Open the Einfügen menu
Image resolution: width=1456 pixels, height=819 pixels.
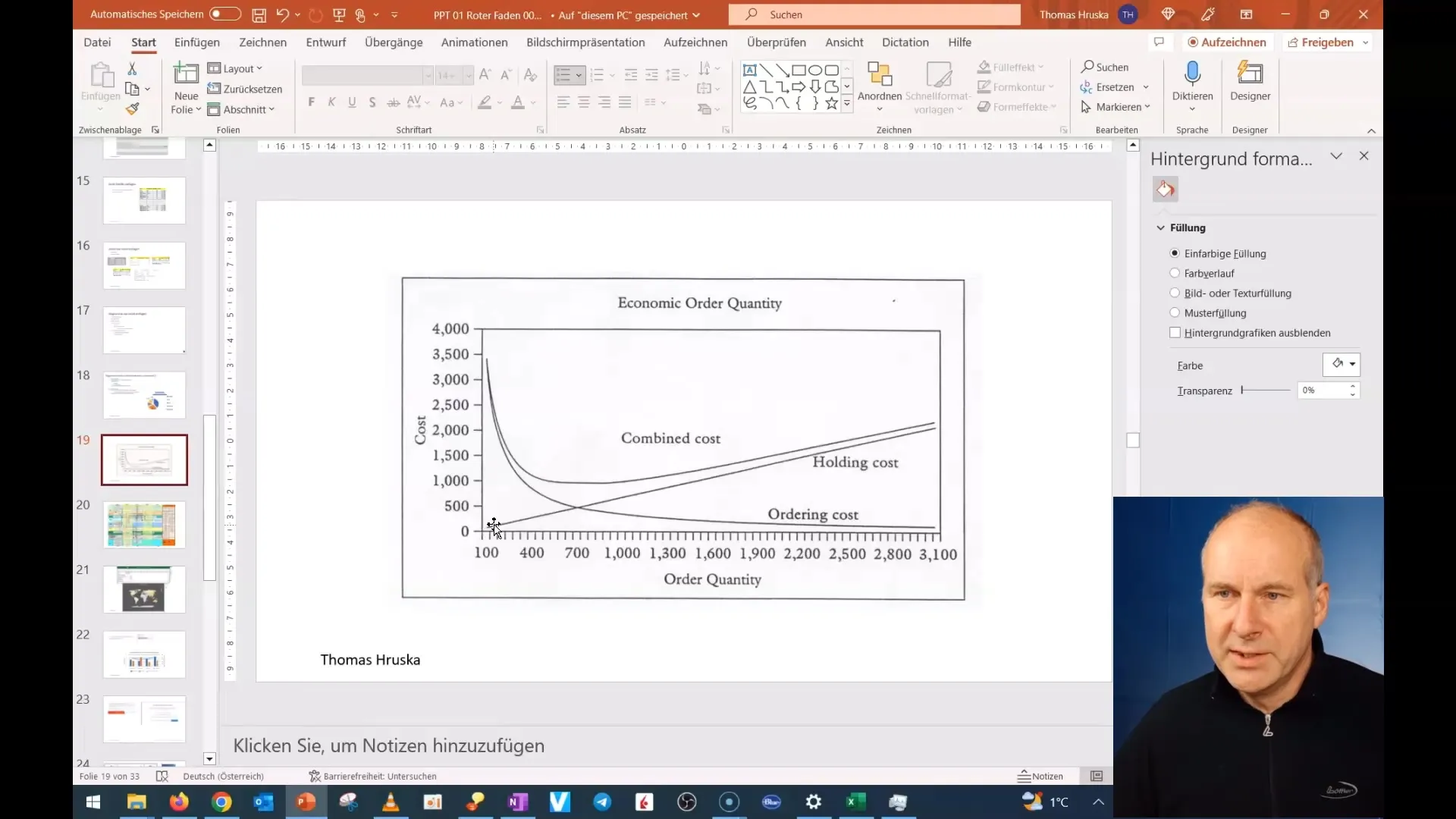click(196, 42)
